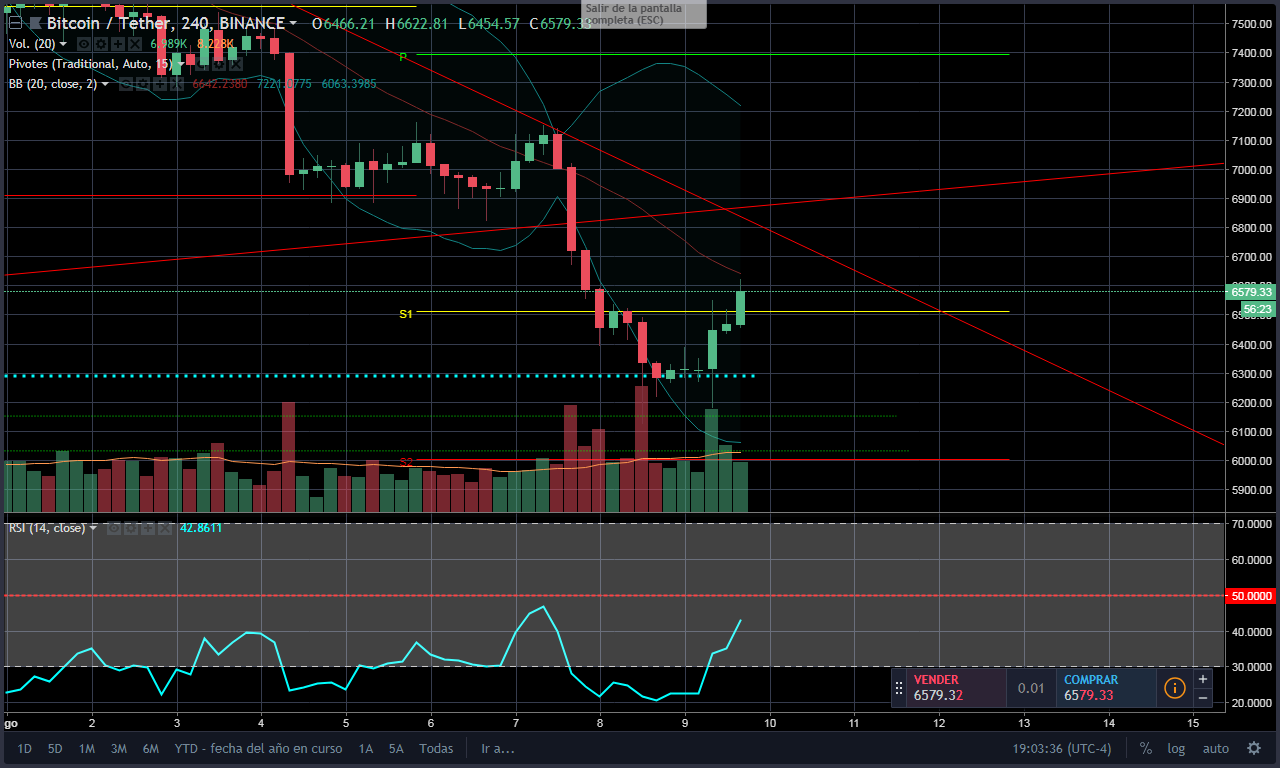
Task: Click the 6579.33 current price label
Action: tap(1251, 292)
